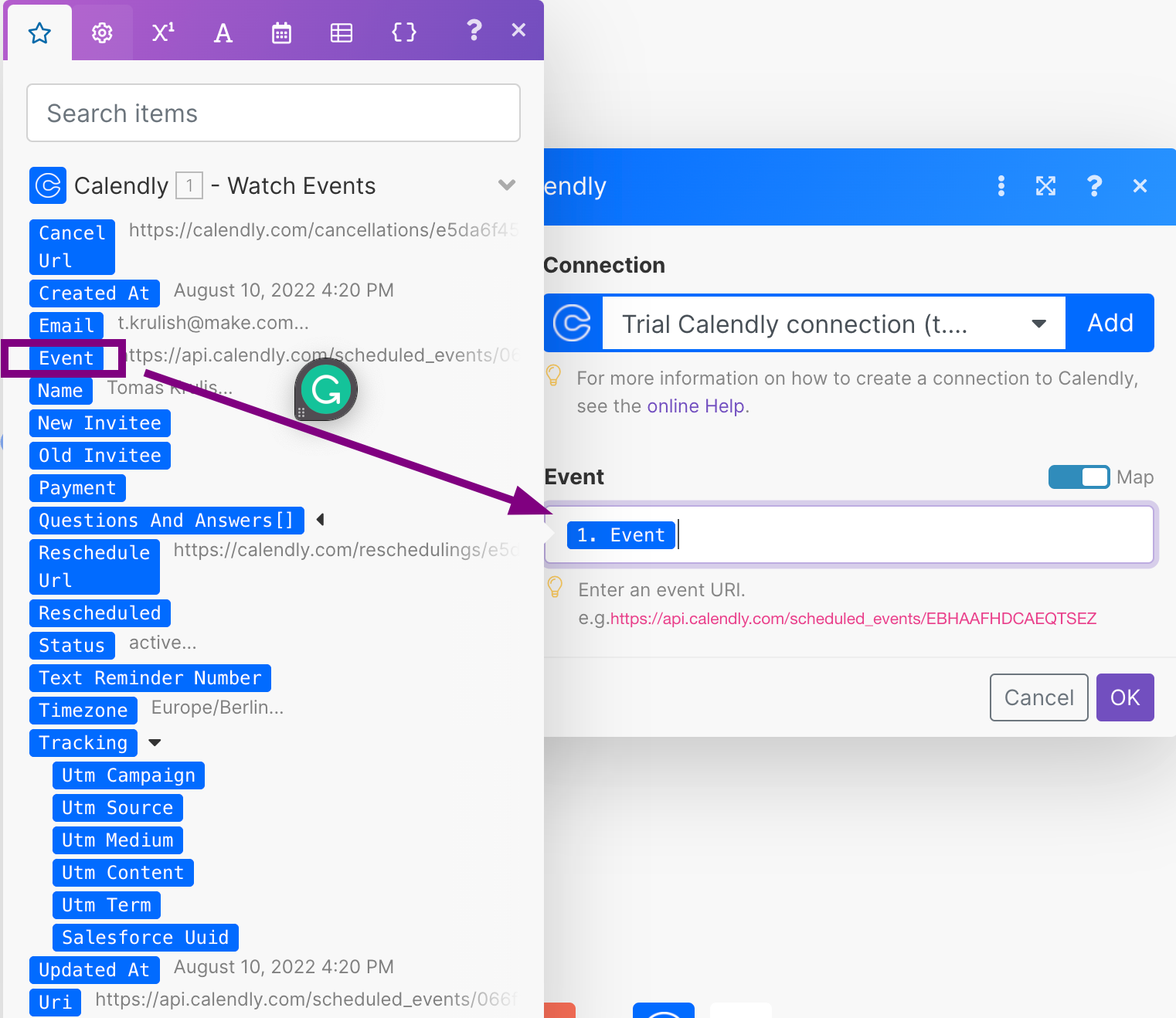Select the Old Invitee item
This screenshot has width=1176, height=1018.
point(100,456)
